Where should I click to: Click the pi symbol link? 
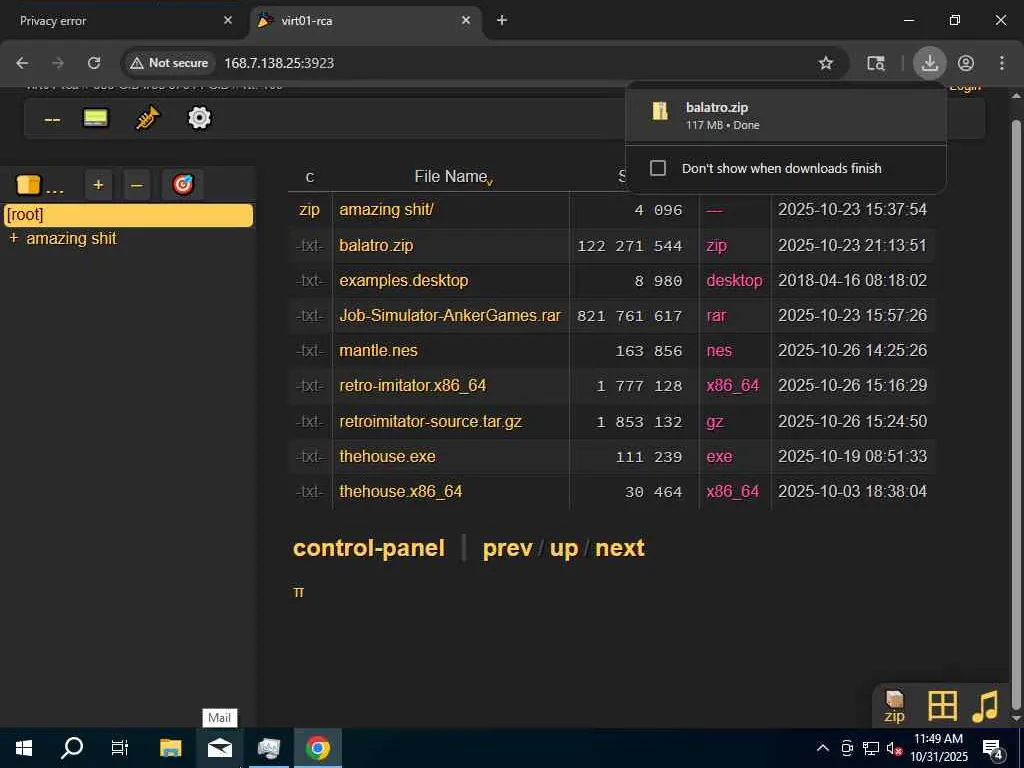click(x=298, y=592)
